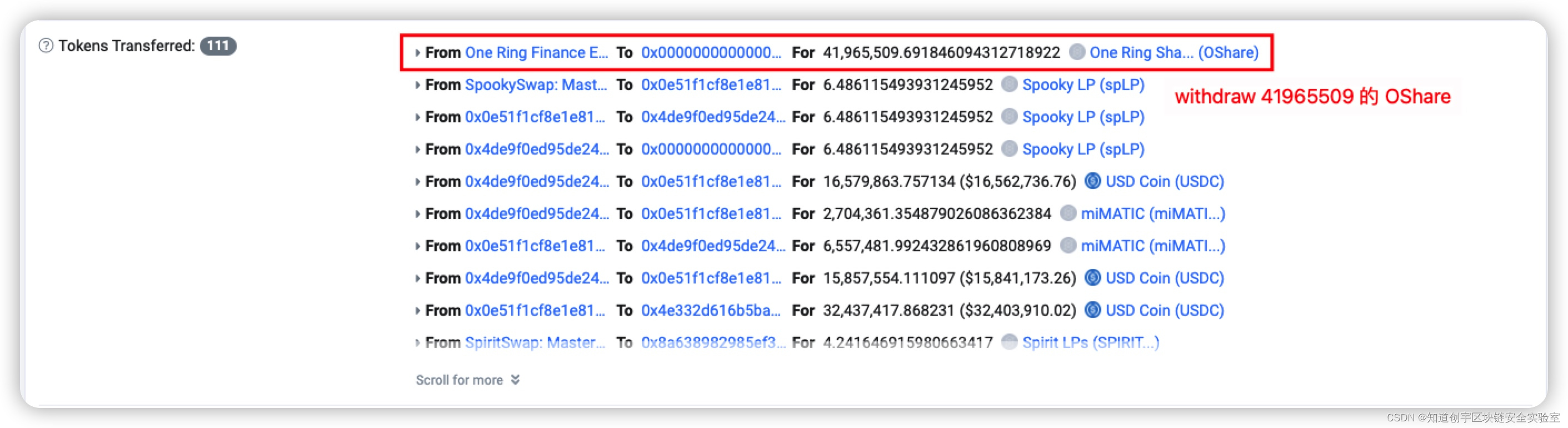Click Spooky LP icon in row to 0x0000000000000

point(1009,148)
